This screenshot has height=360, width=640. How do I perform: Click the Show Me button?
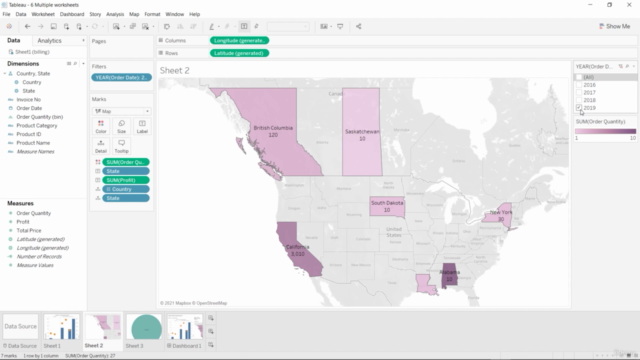tap(614, 27)
